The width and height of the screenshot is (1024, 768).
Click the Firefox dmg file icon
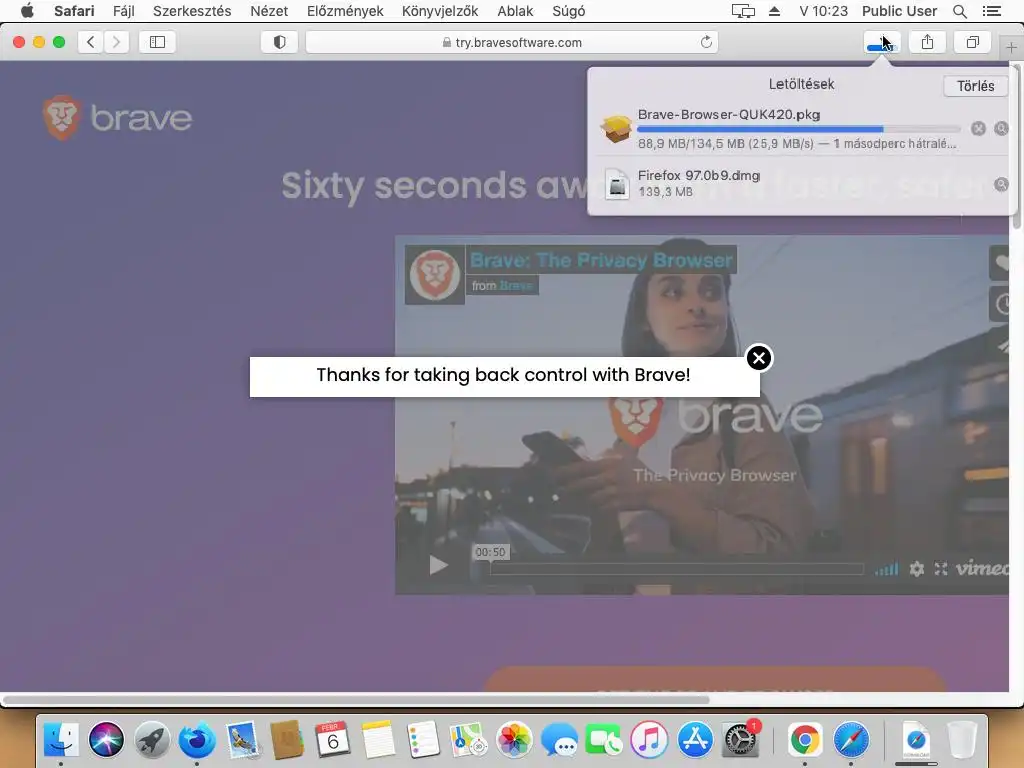point(616,184)
